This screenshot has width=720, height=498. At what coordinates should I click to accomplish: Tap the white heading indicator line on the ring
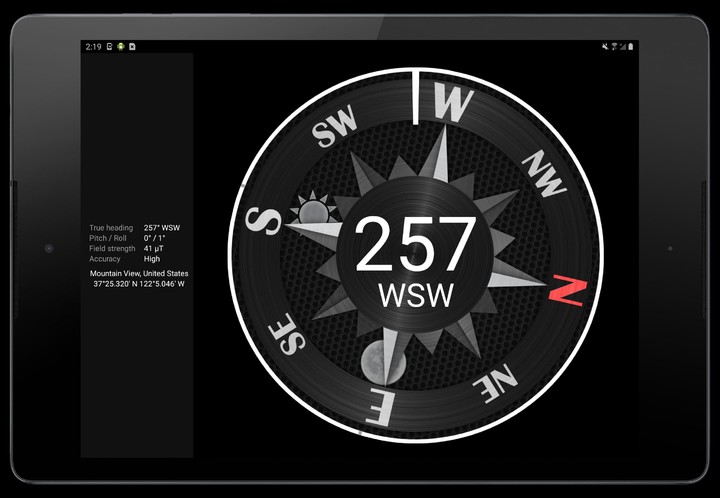(x=415, y=97)
